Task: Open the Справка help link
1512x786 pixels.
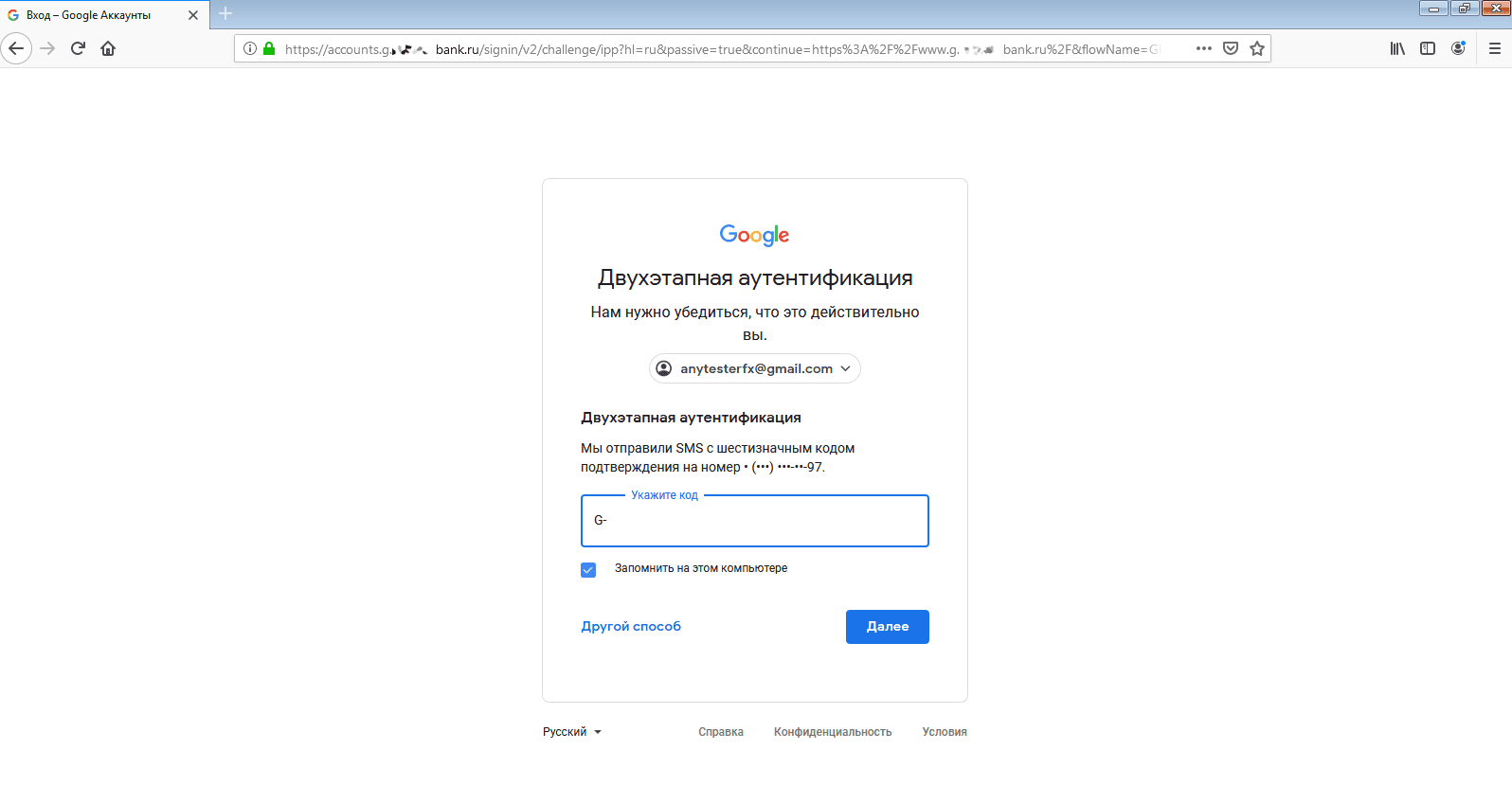Action: 721,732
